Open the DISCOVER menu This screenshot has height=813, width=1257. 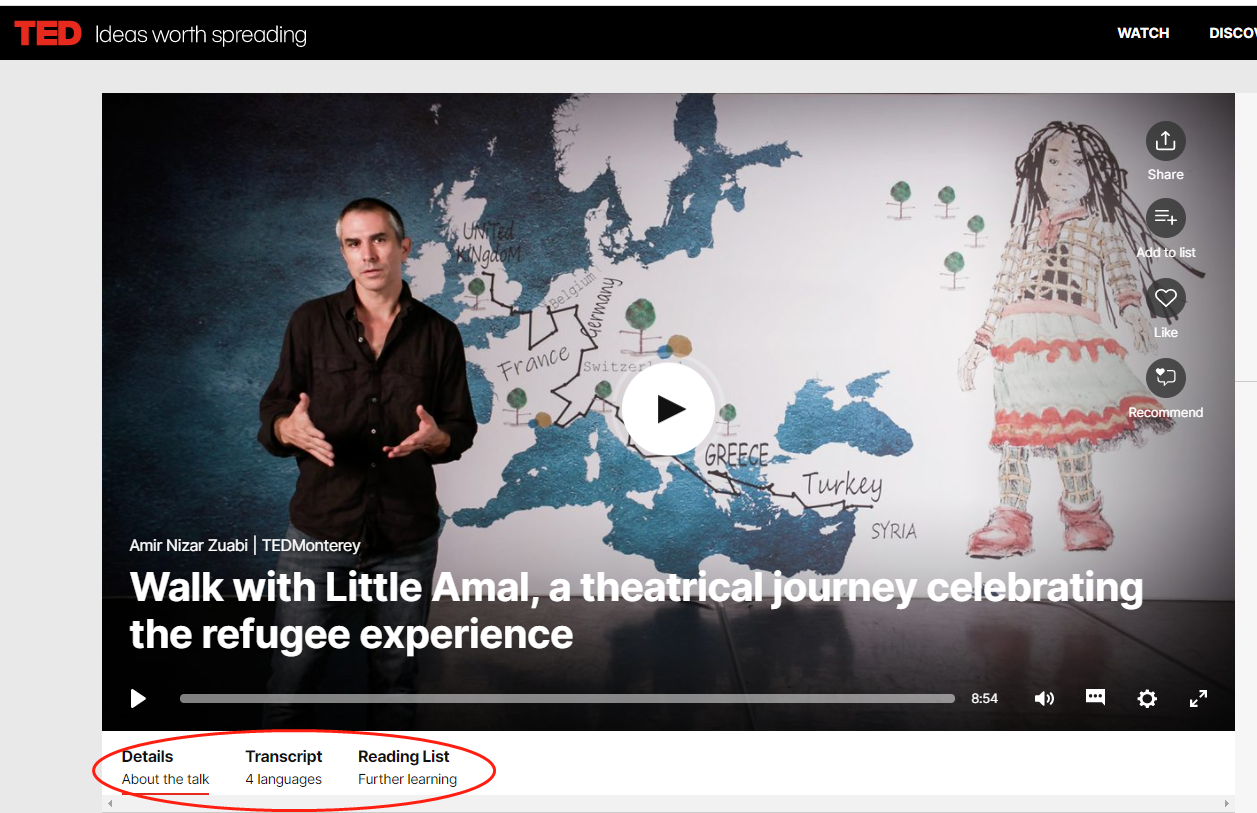1233,33
